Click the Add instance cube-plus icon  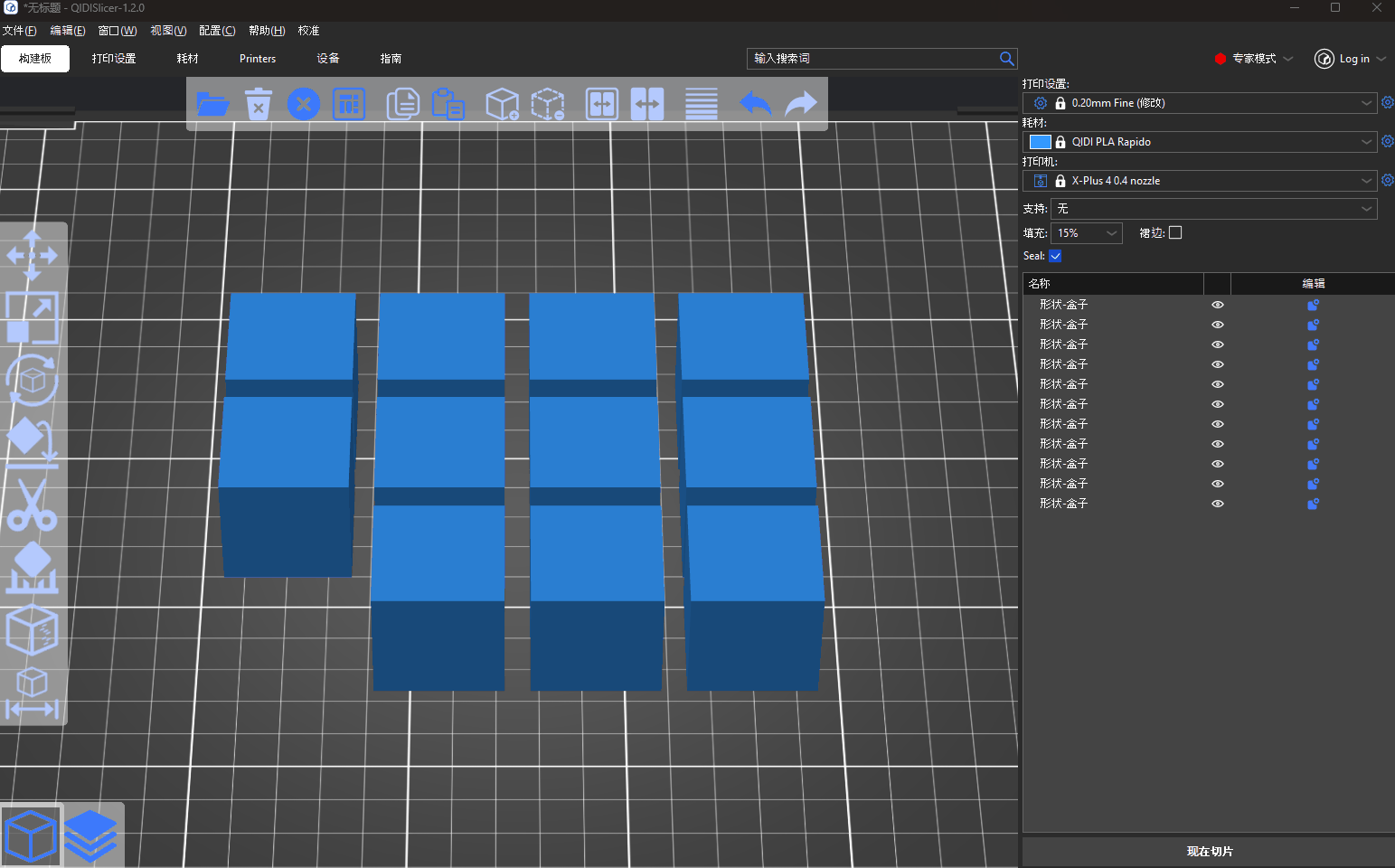click(x=502, y=104)
